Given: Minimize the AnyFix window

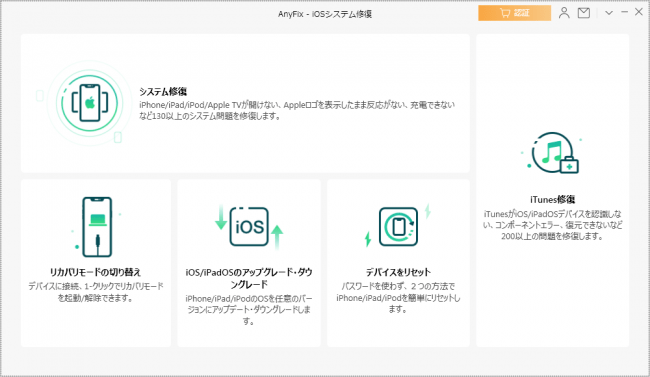Looking at the screenshot, I should pyautogui.click(x=624, y=13).
